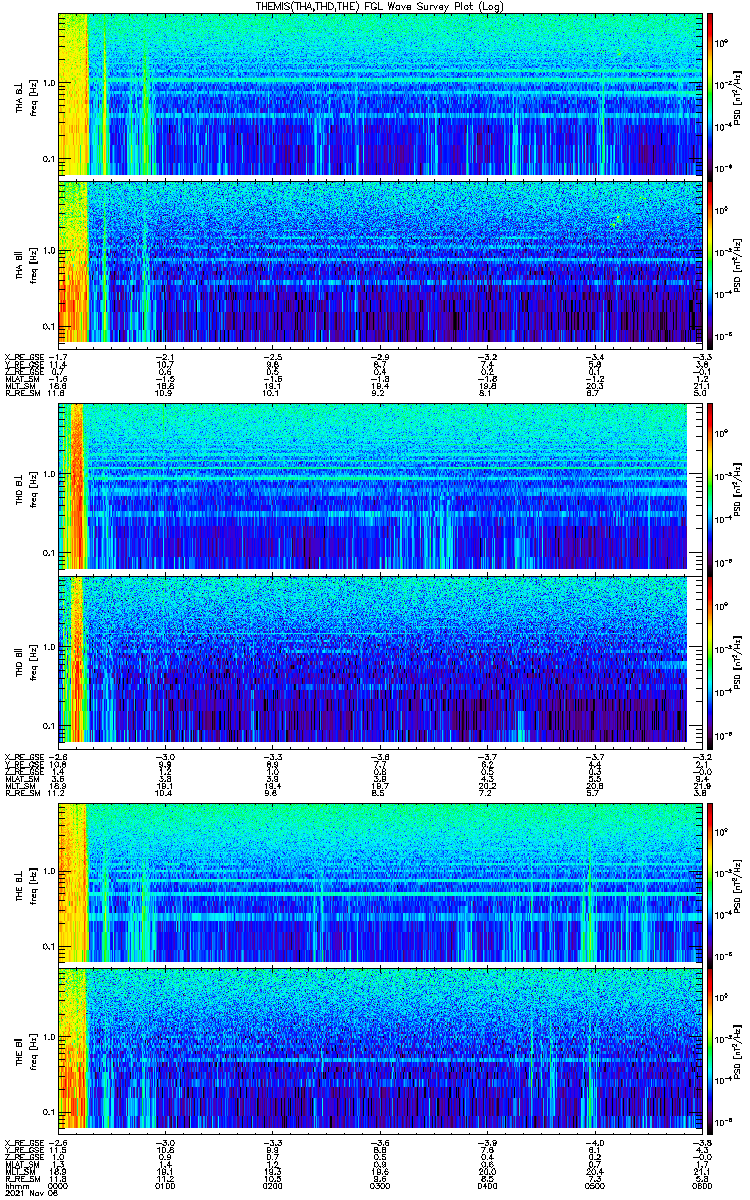Click the THA B∥ PSD color bar
This screenshot has height=1200, width=750.
click(x=711, y=263)
